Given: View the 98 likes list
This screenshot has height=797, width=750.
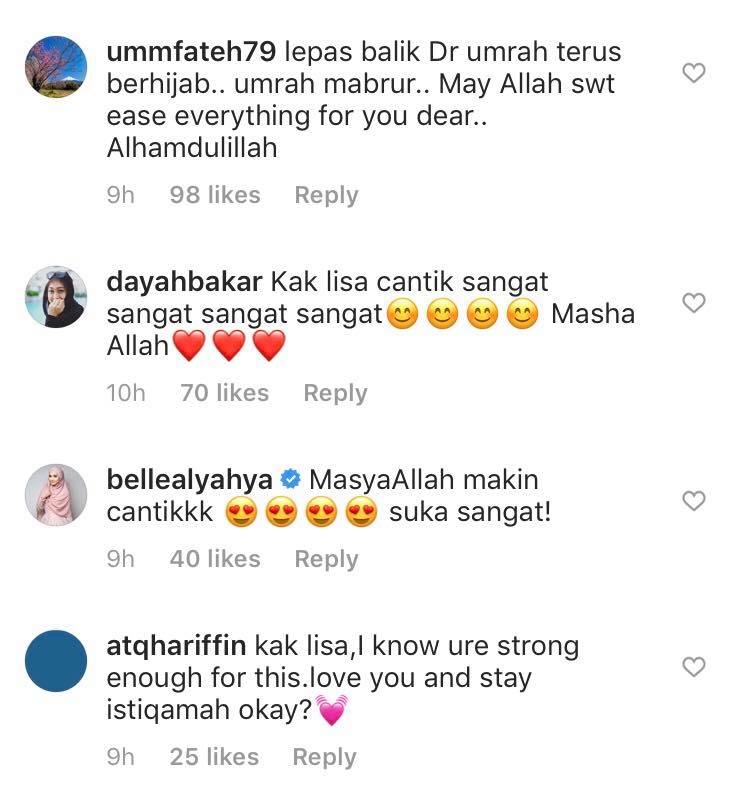Looking at the screenshot, I should click(215, 195).
